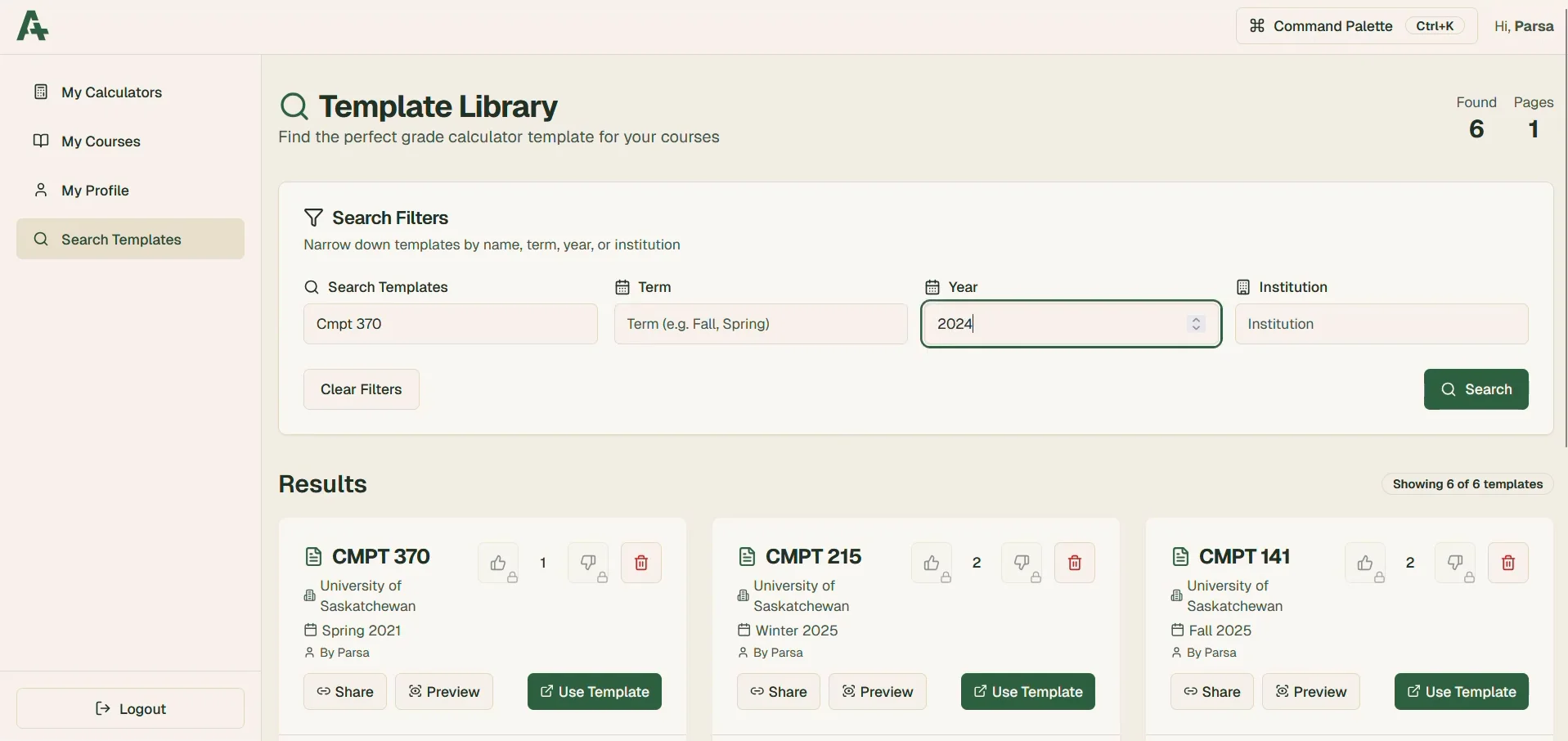Delete the CMPT 141 template via trash icon

pos(1508,563)
